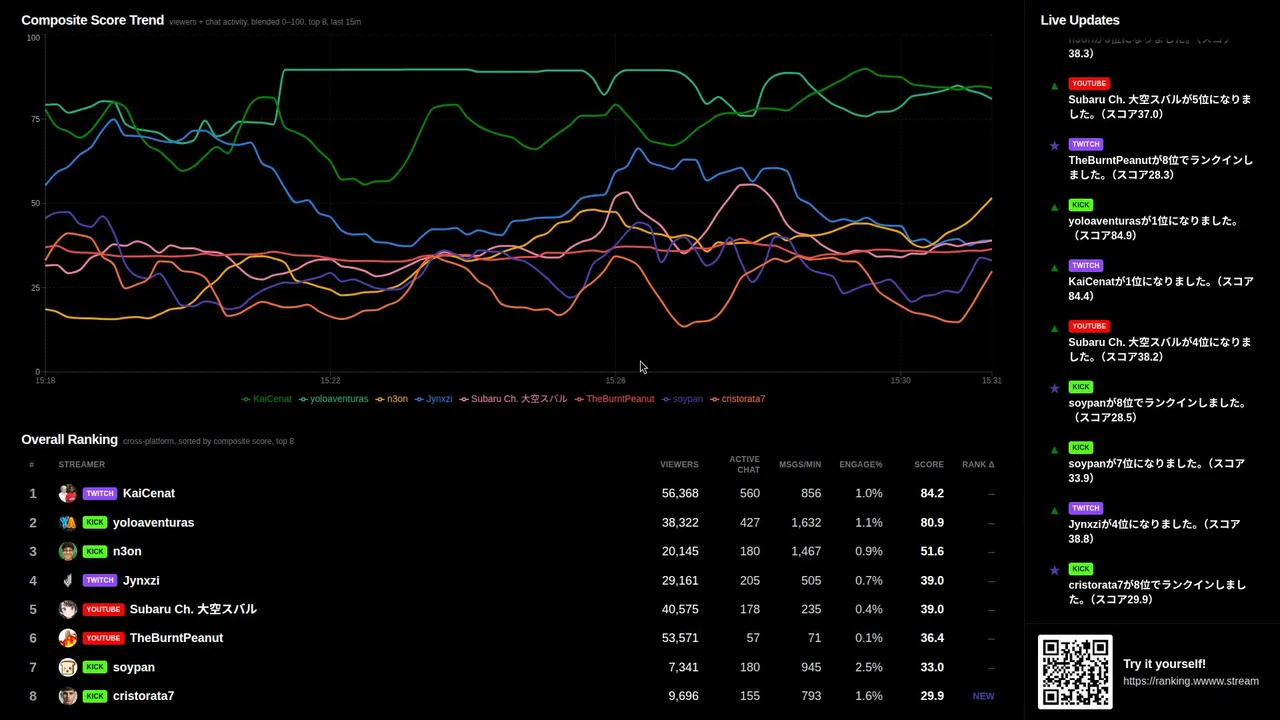
Task: Click the Subaru Ch. 5位 live update message
Action: click(1160, 107)
